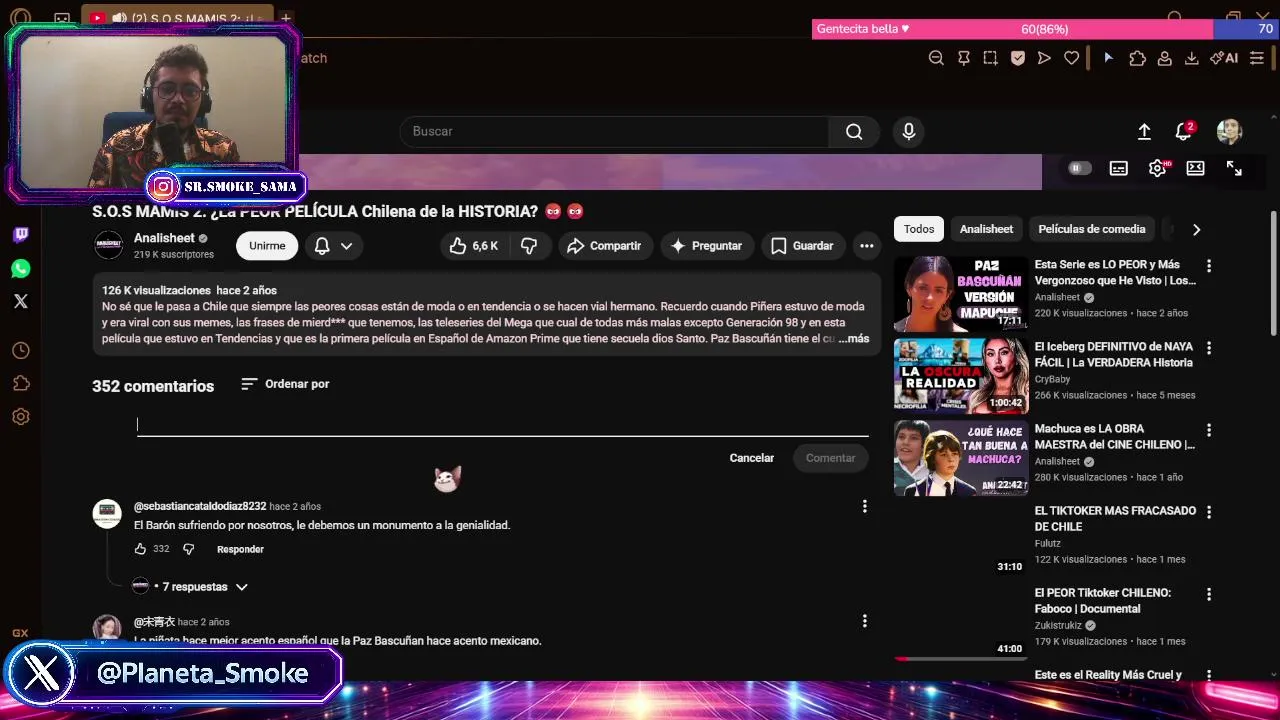The image size is (1280, 720).
Task: Open the three-dots more actions under the video
Action: coord(867,246)
